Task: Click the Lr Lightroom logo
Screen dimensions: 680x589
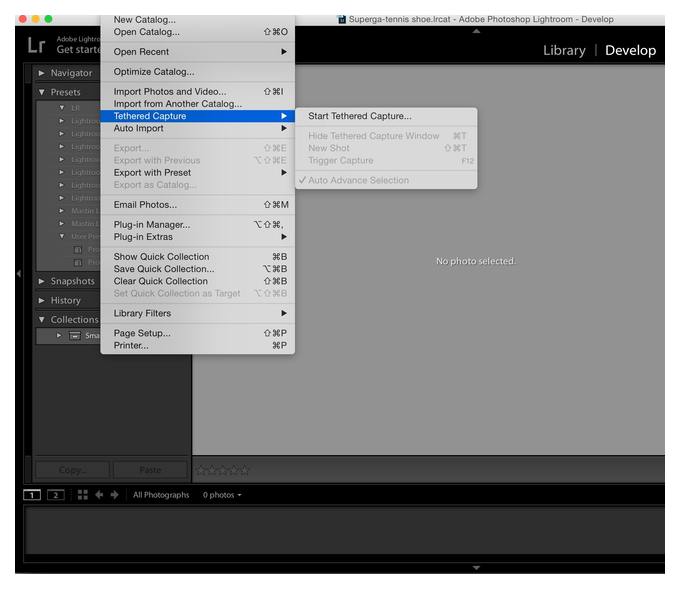Action: coord(36,45)
